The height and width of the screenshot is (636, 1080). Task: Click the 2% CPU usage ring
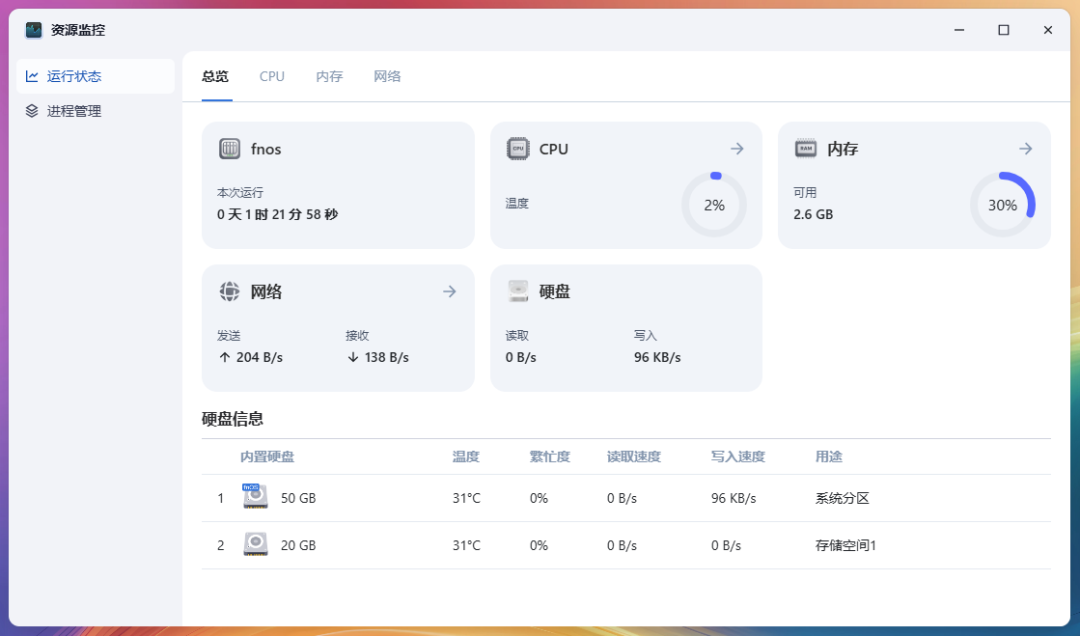pos(714,205)
